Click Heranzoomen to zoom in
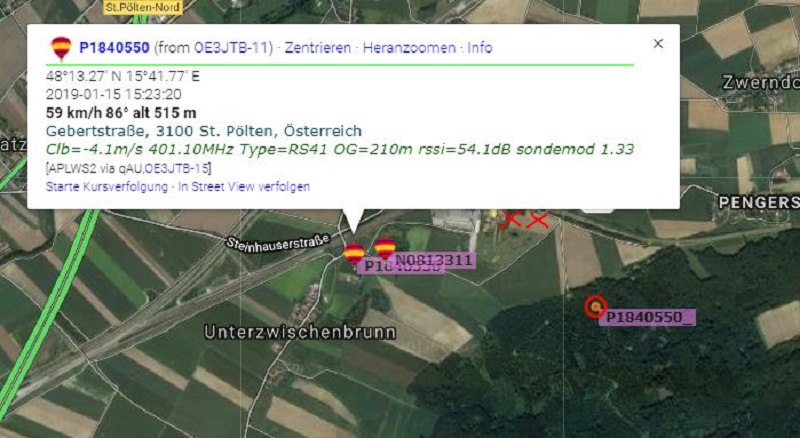Viewport: 800px width, 438px height. [409, 48]
